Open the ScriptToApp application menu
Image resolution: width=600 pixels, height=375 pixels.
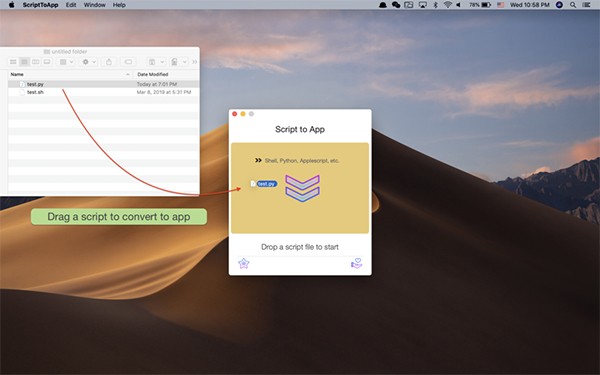tap(40, 5)
